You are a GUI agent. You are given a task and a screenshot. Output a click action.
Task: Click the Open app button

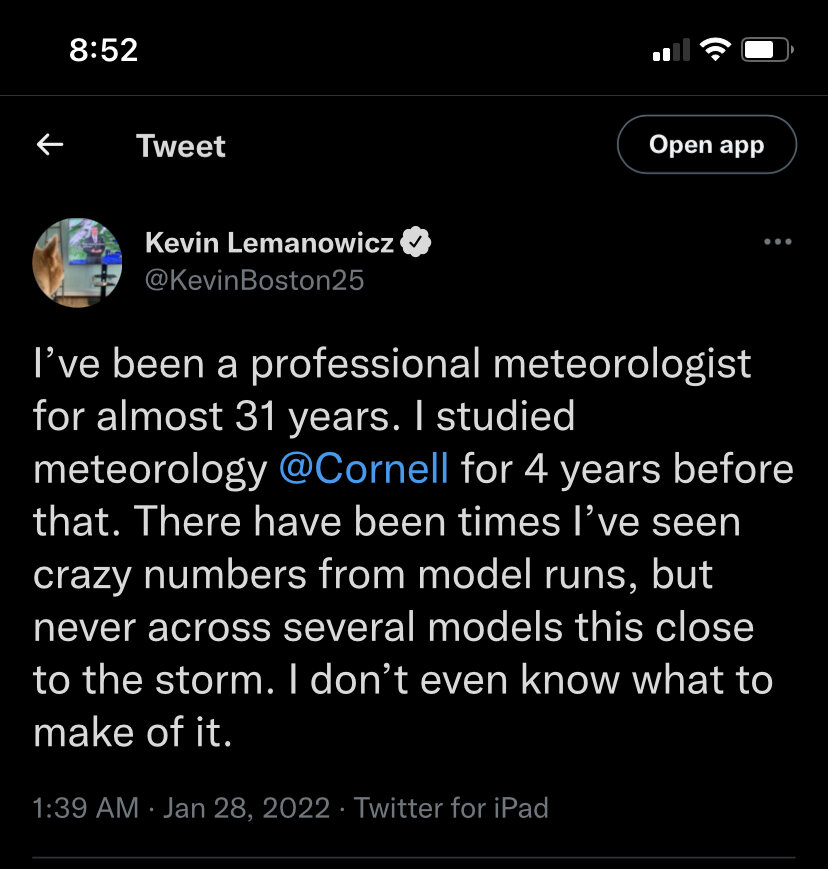(x=707, y=145)
